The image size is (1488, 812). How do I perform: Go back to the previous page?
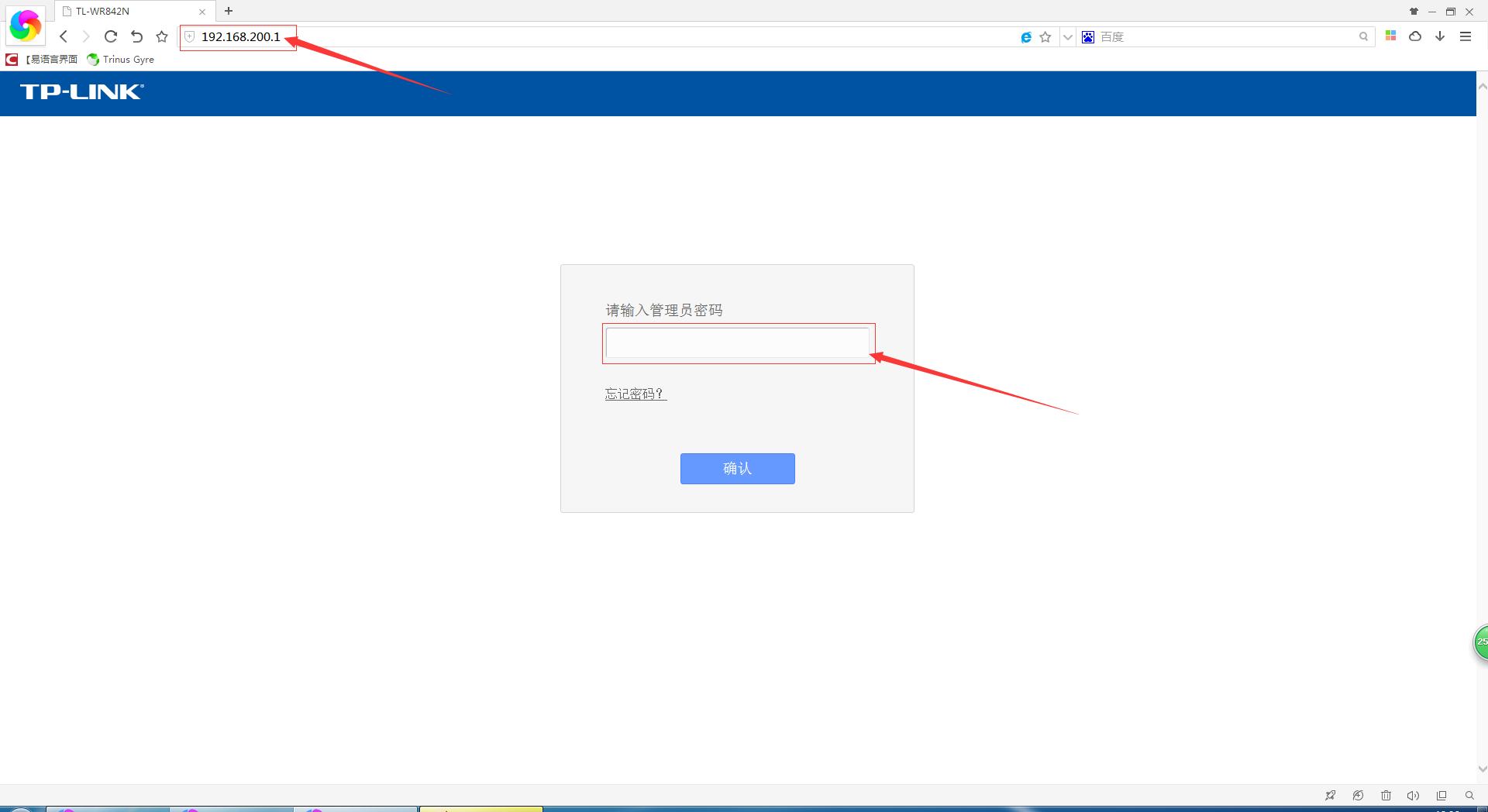click(x=64, y=36)
